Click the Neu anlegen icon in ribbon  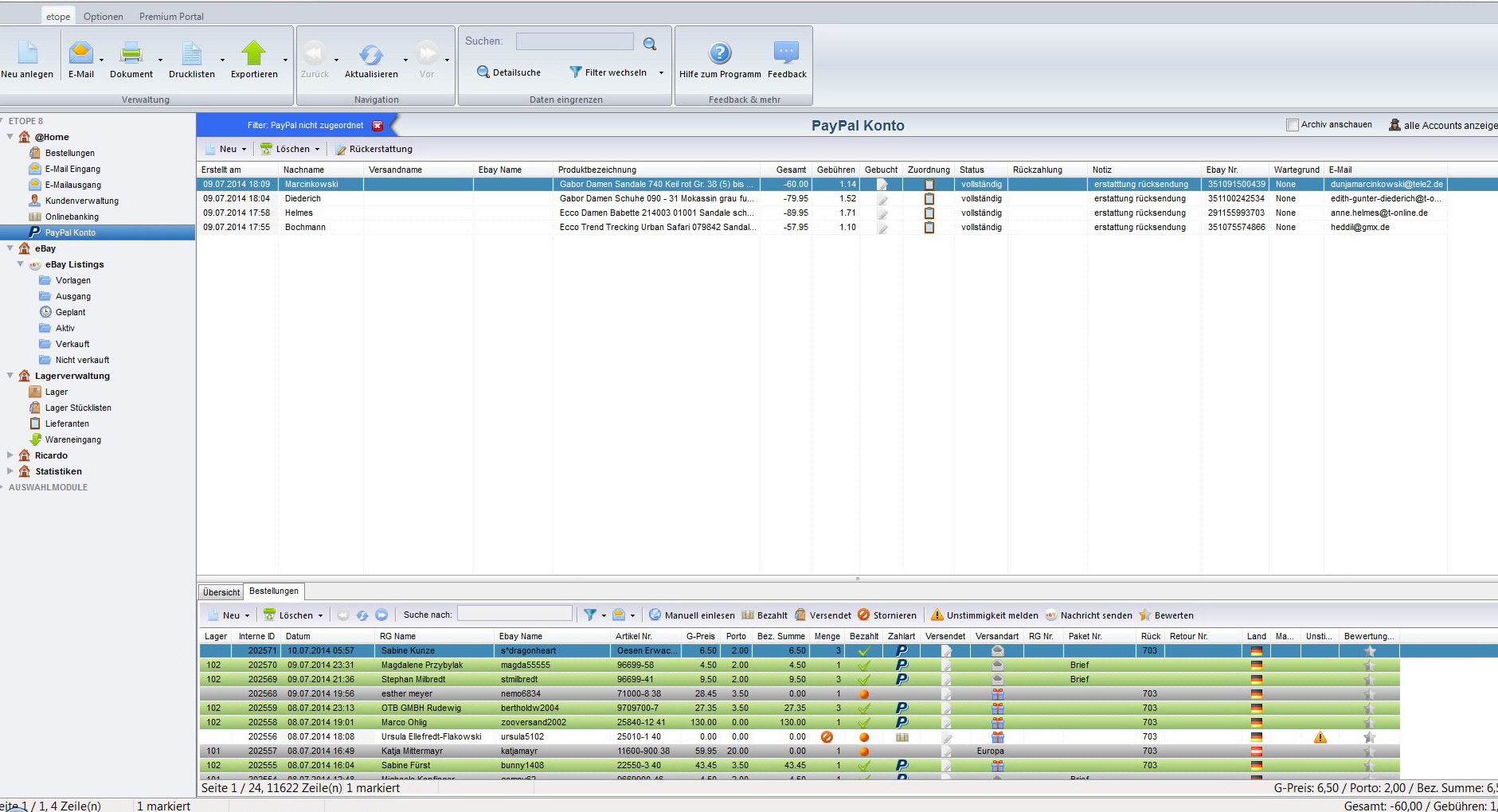28,53
